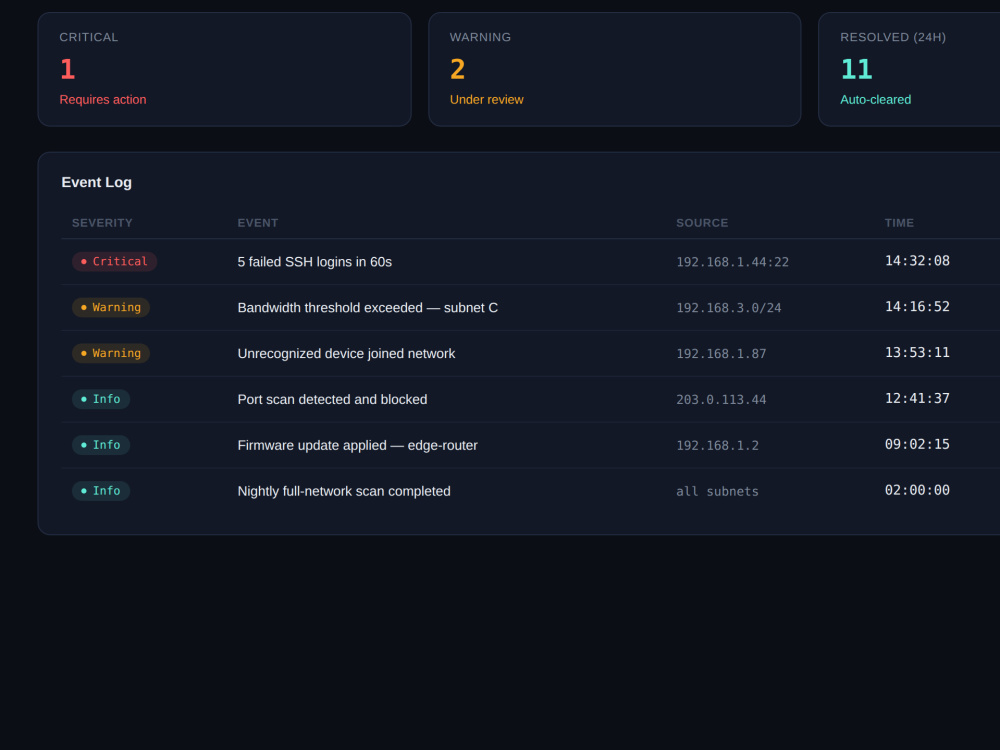This screenshot has height=750, width=1000.
Task: Click 'Firmware update applied — edge-router' event
Action: tap(357, 446)
